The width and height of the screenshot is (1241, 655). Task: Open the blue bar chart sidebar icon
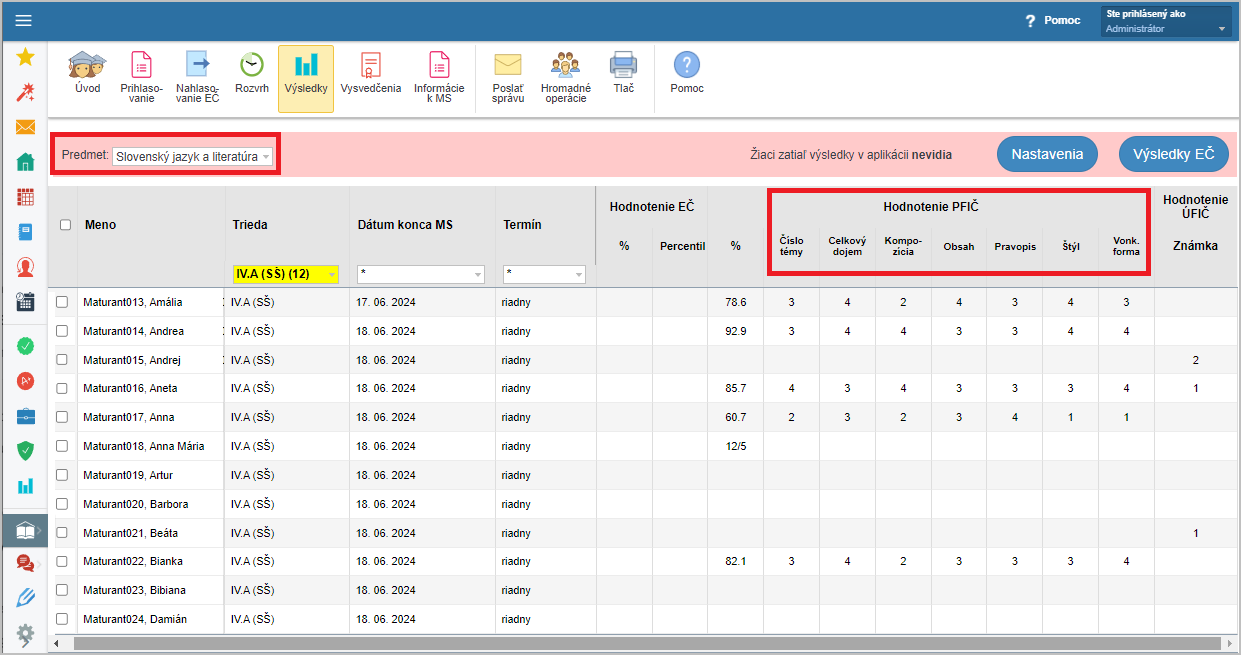click(26, 486)
